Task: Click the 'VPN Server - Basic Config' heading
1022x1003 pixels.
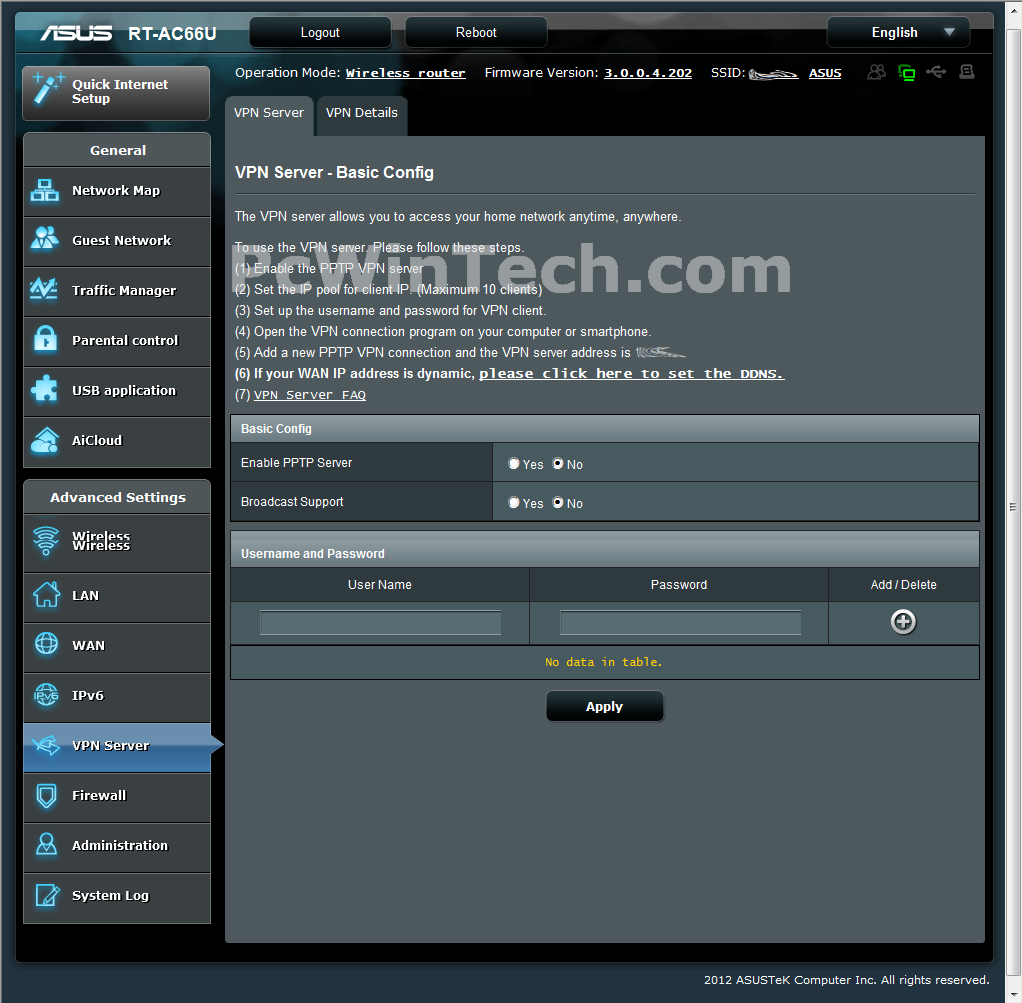Action: coord(334,172)
